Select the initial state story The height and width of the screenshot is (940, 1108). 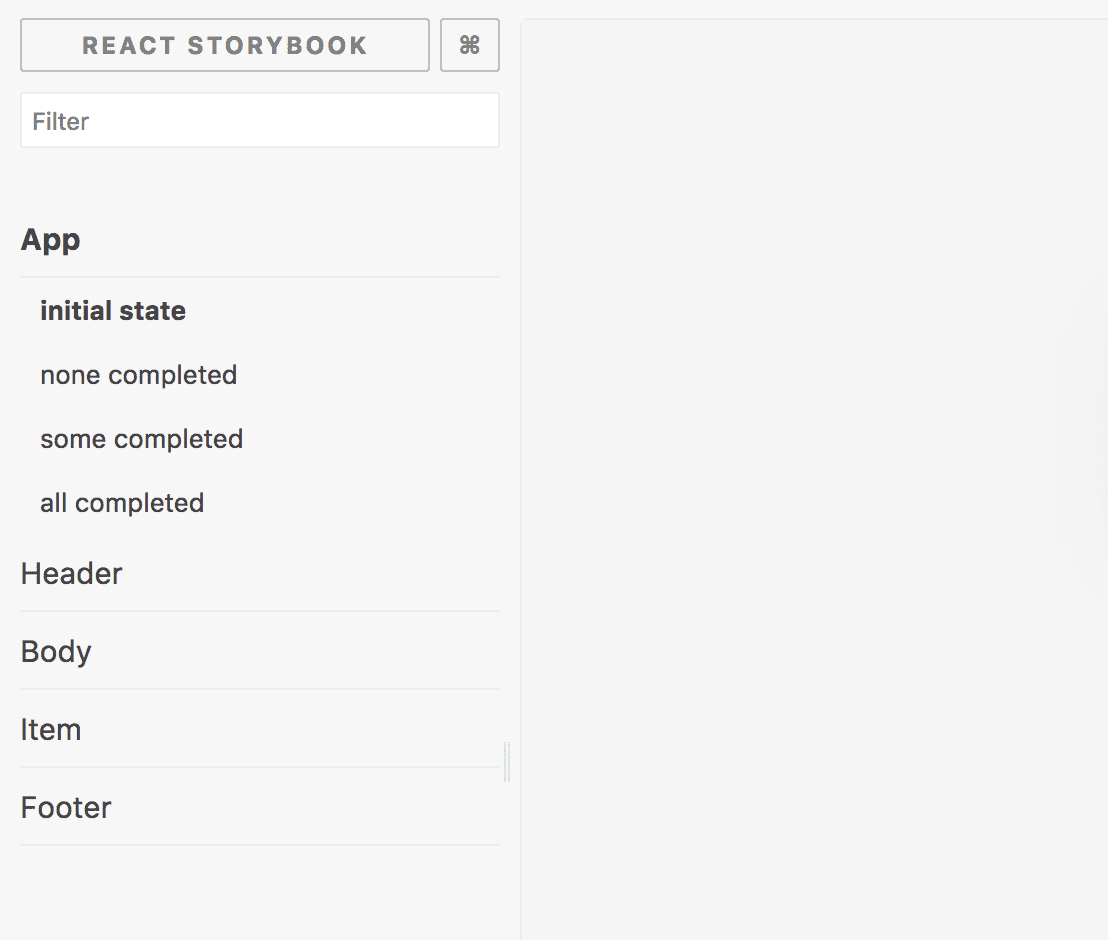tap(113, 311)
